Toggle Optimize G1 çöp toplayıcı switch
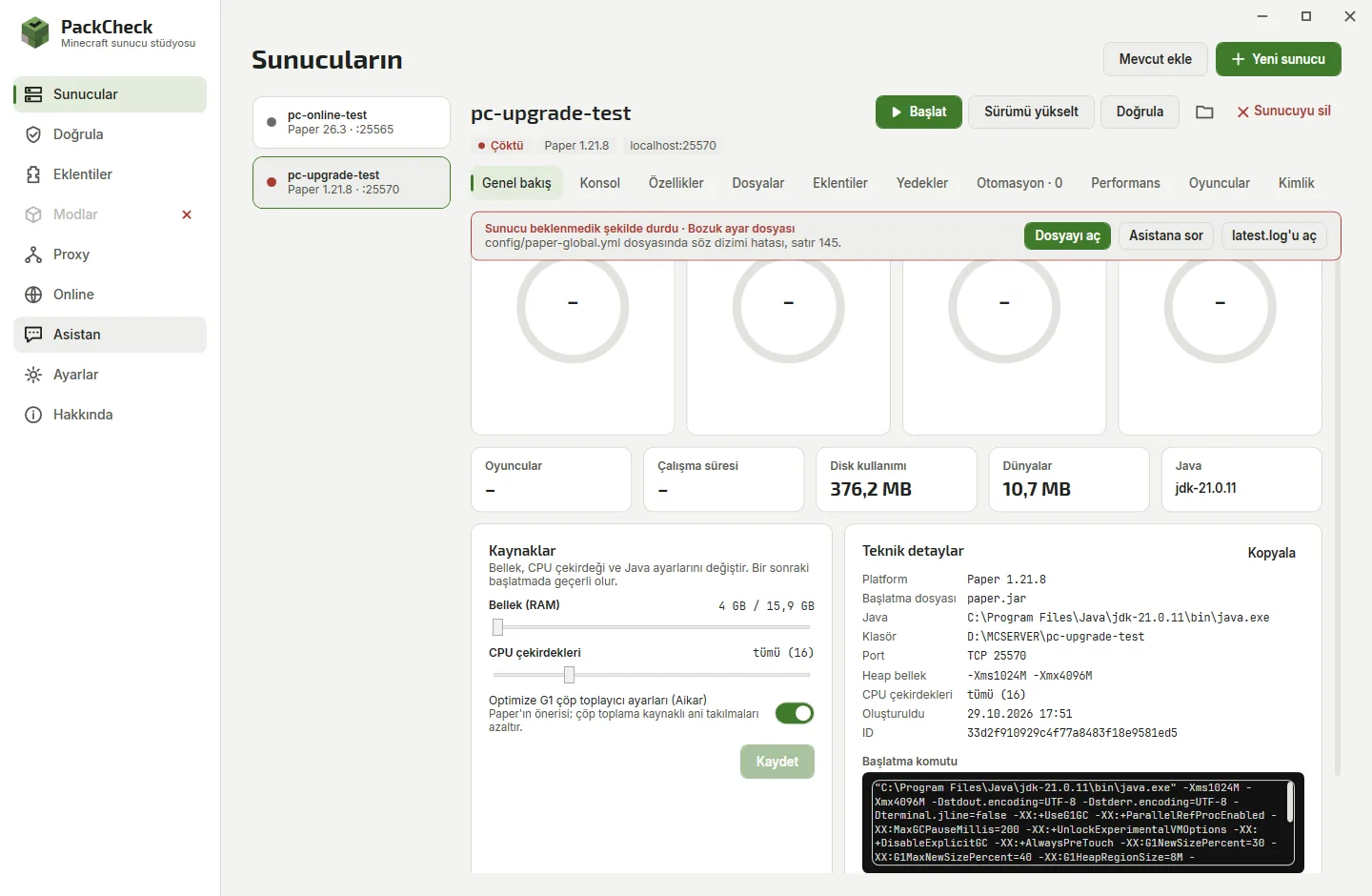The width and height of the screenshot is (1372, 896). pyautogui.click(x=795, y=713)
